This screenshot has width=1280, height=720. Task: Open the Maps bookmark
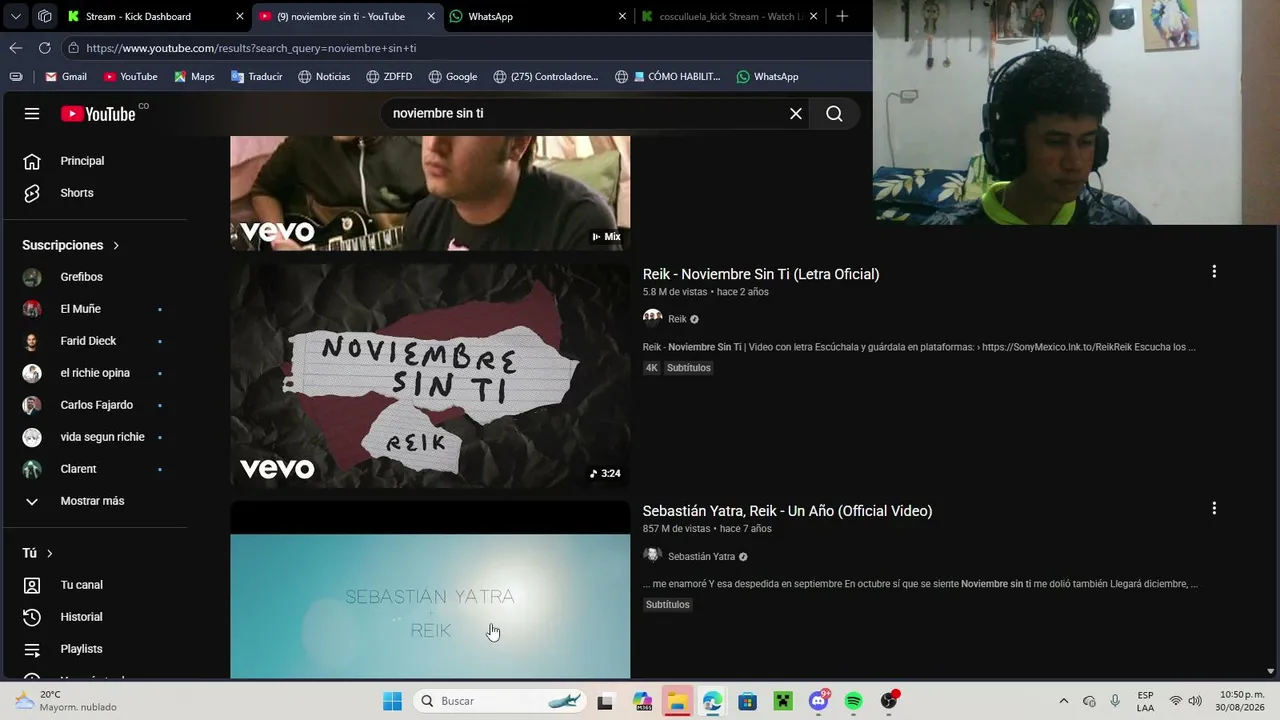pos(194,77)
